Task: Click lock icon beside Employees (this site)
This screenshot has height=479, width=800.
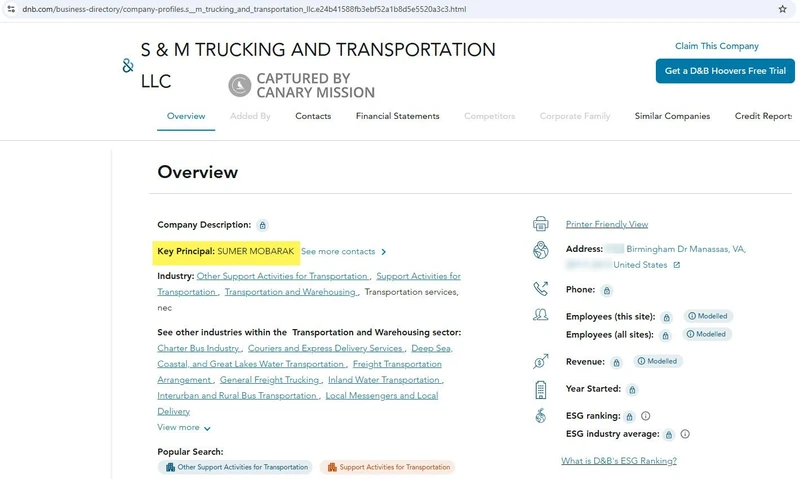Action: click(666, 317)
